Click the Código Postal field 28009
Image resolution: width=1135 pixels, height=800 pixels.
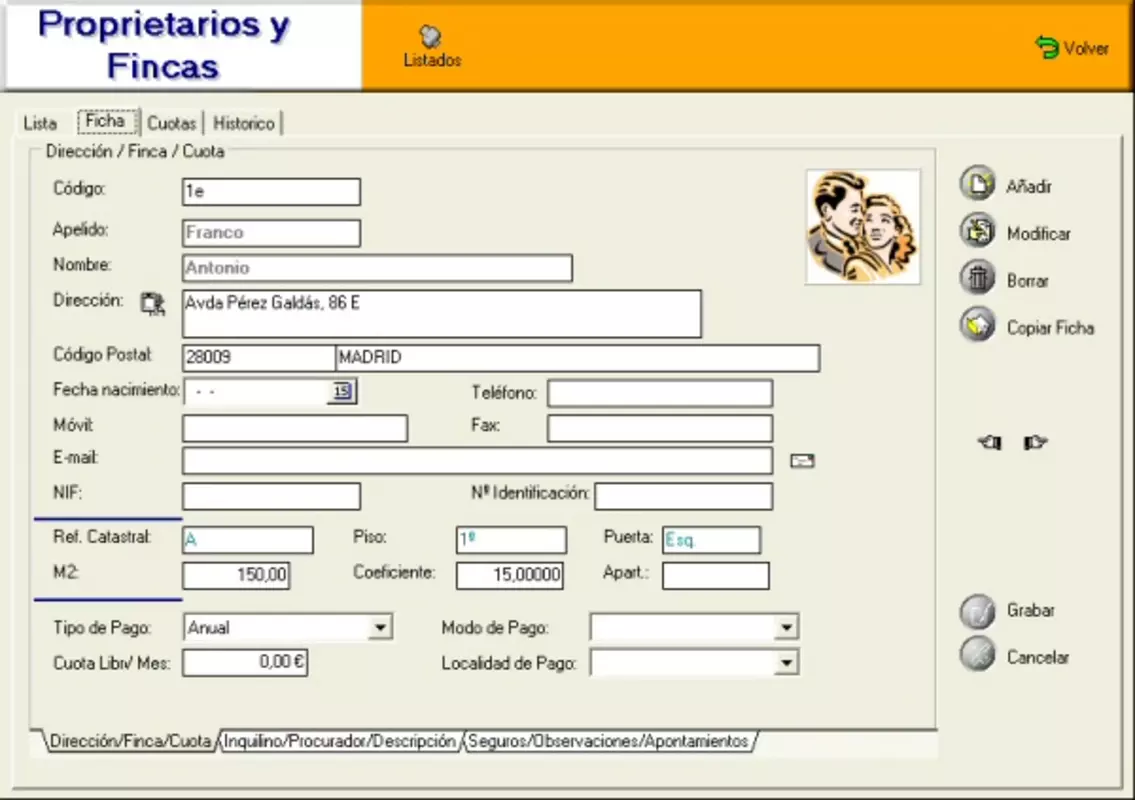click(x=258, y=358)
